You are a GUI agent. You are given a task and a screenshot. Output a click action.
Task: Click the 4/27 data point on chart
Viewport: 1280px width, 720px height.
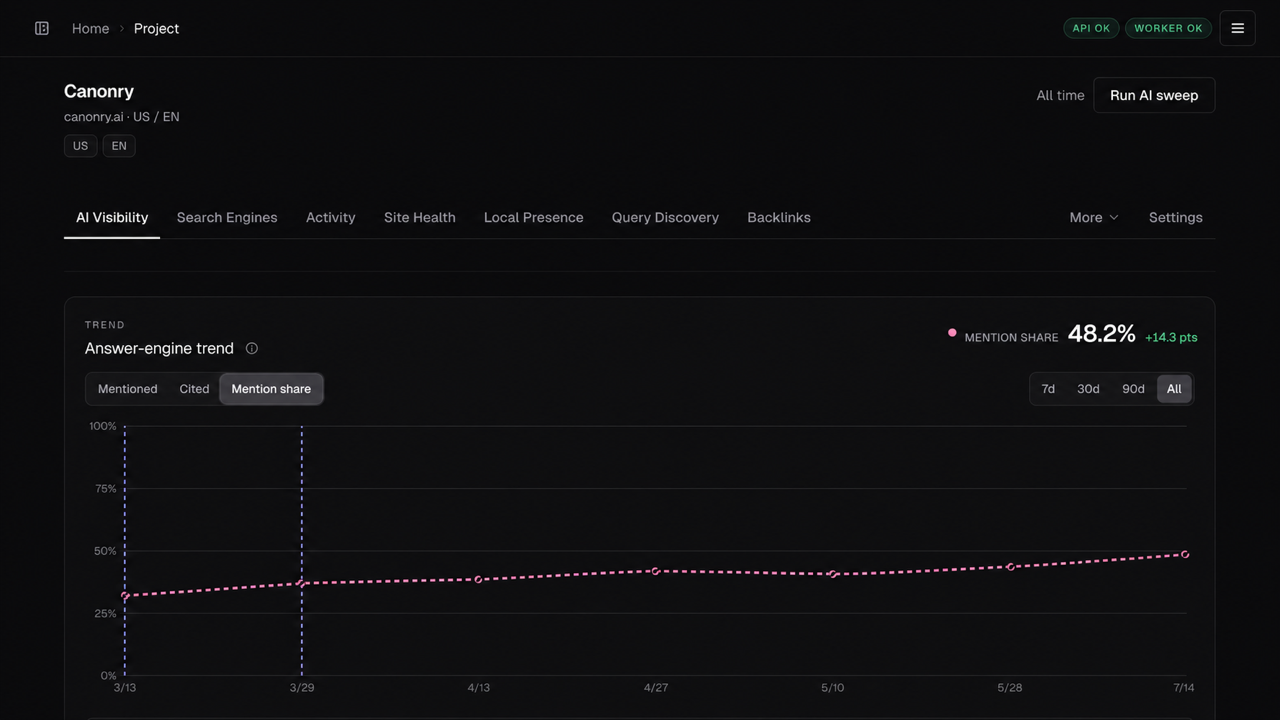(x=656, y=571)
